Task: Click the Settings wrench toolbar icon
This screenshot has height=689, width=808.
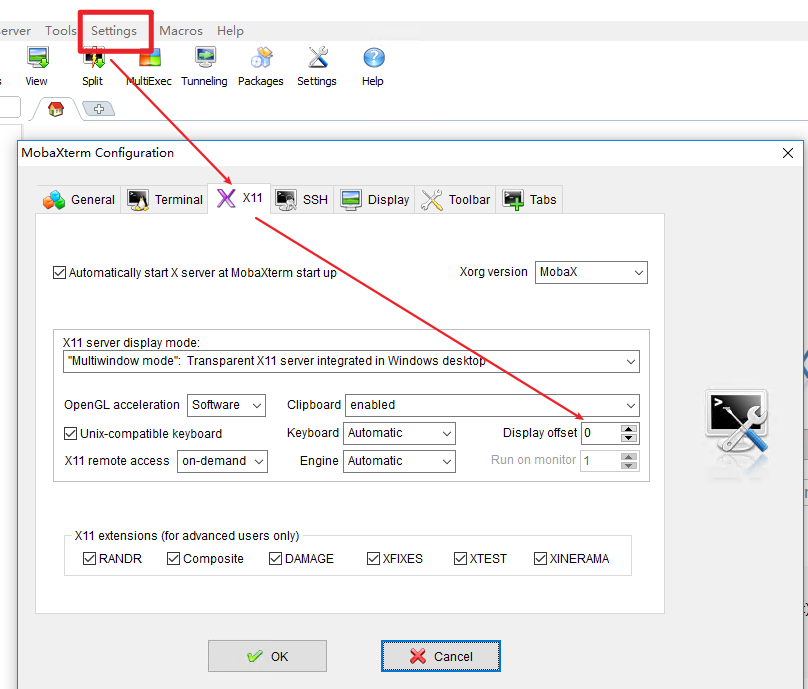Action: coord(317,66)
